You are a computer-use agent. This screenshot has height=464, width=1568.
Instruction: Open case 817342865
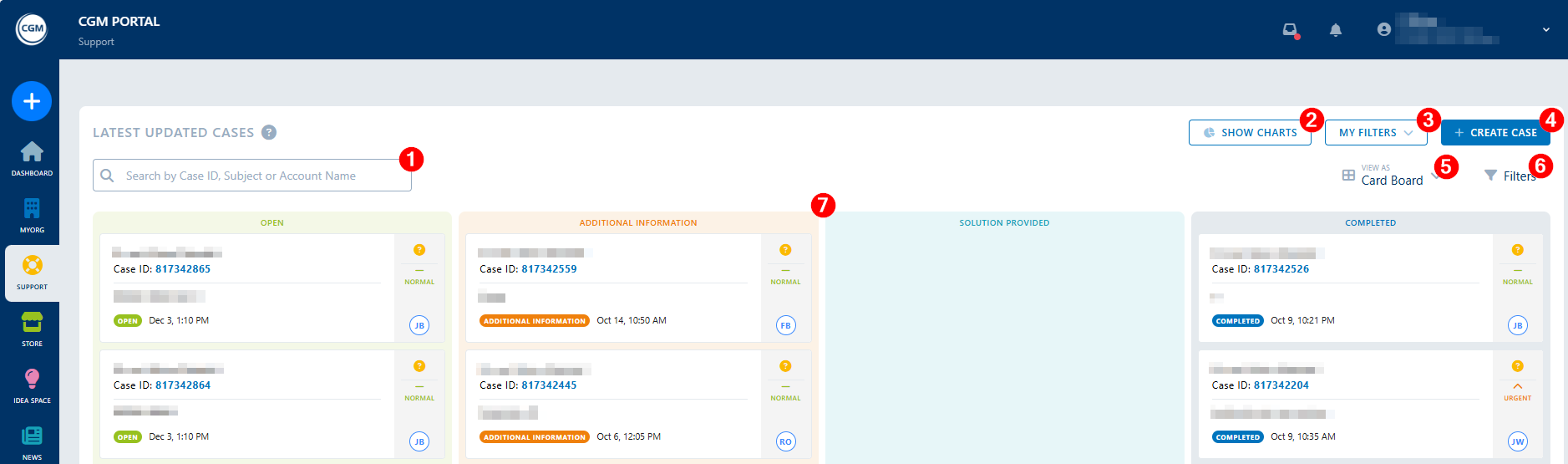pos(183,269)
